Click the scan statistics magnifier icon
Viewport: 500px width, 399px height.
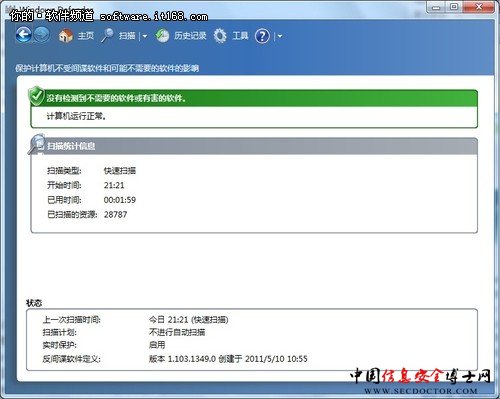(x=37, y=144)
